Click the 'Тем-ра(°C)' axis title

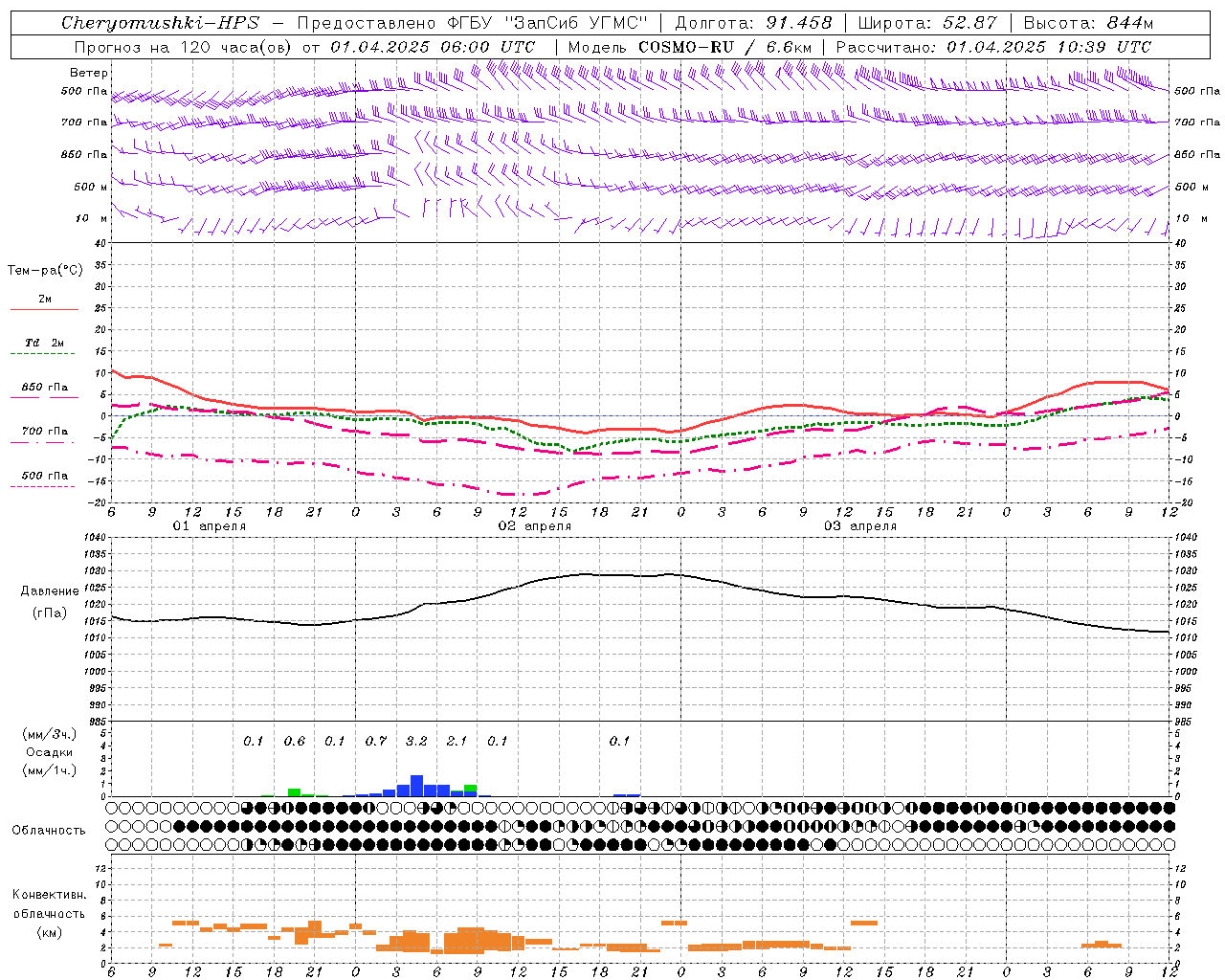click(x=45, y=271)
